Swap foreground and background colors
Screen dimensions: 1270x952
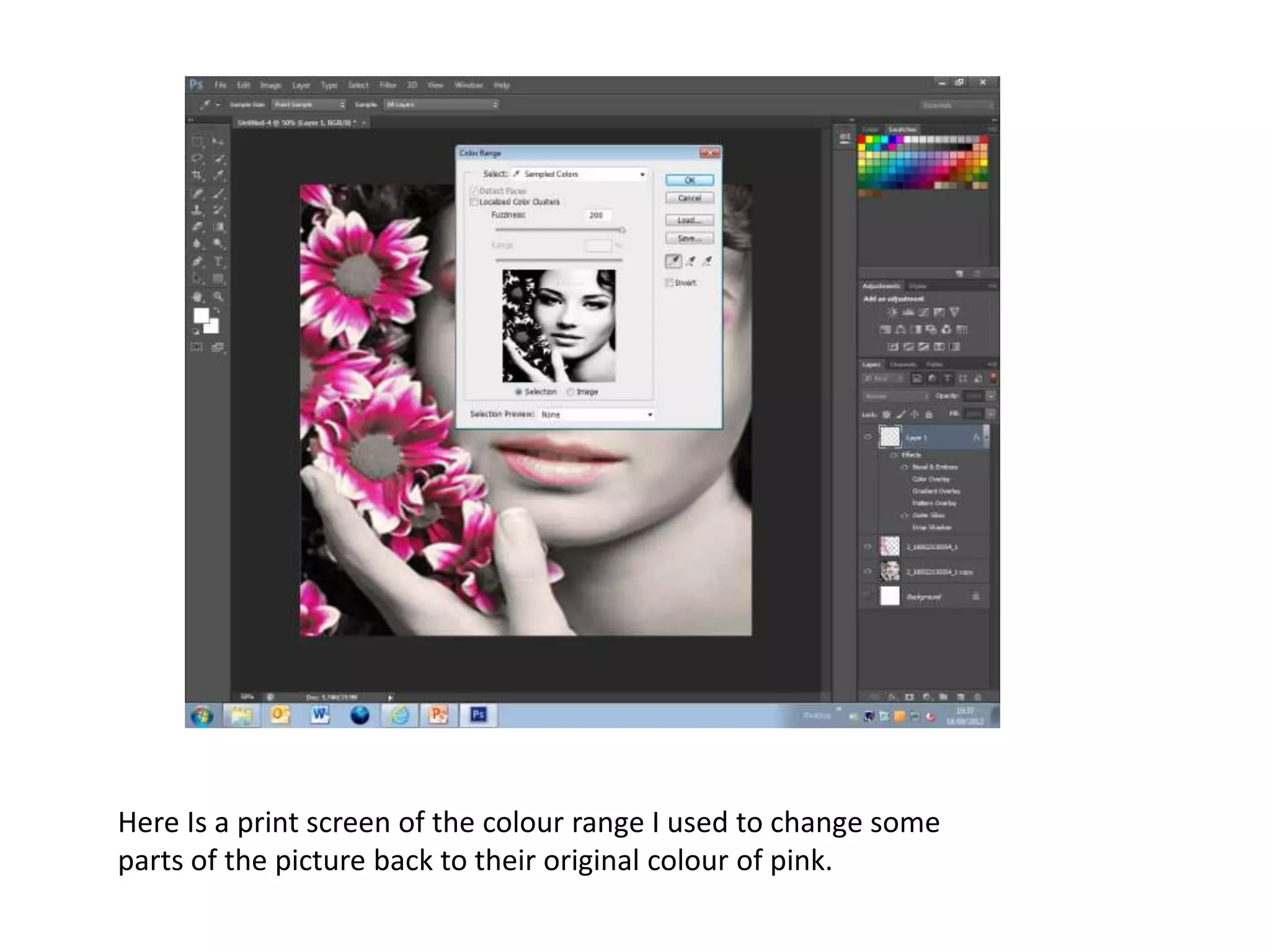pyautogui.click(x=216, y=311)
